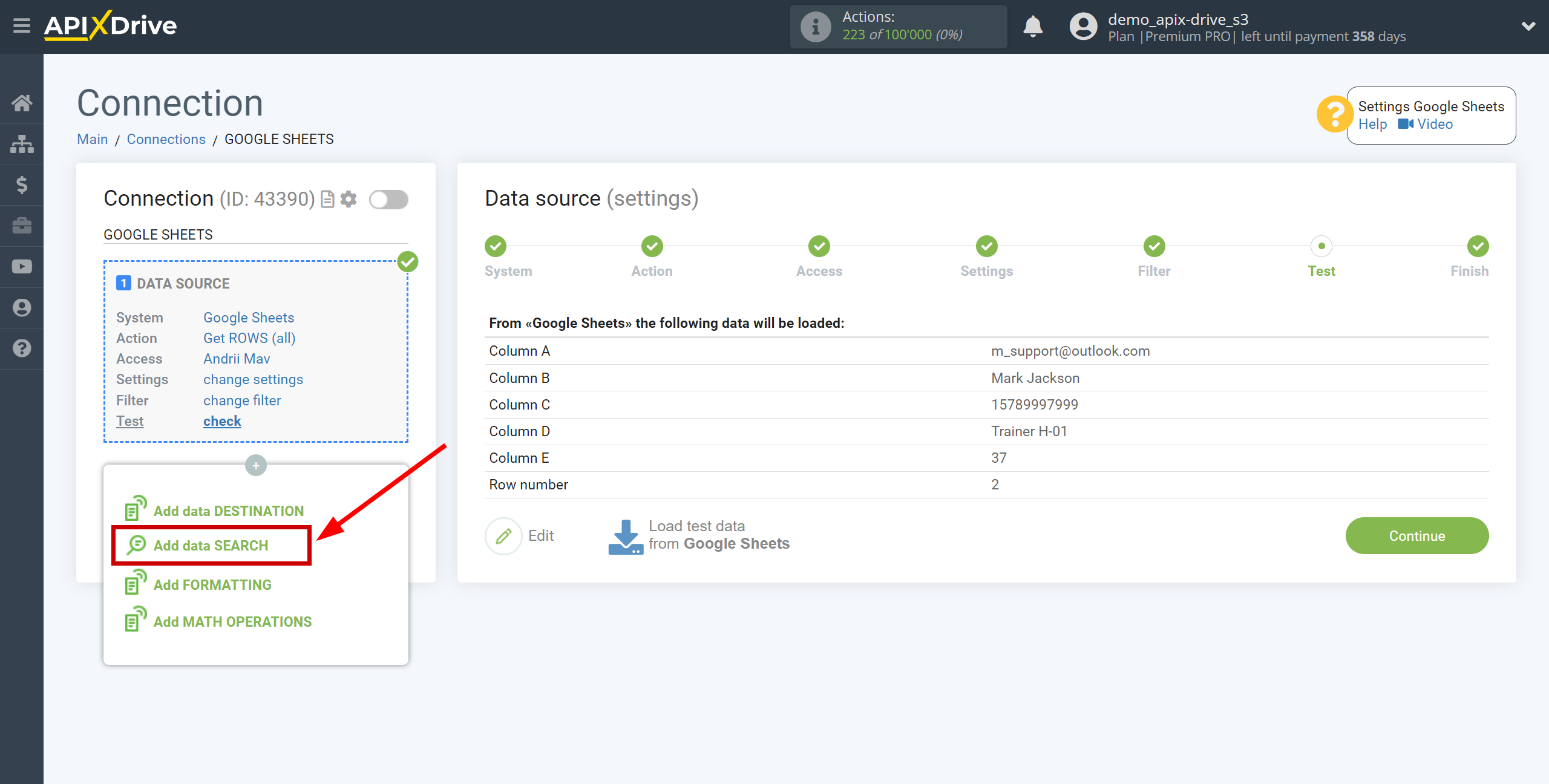Go to System step
1549x784 pixels.
tap(496, 246)
